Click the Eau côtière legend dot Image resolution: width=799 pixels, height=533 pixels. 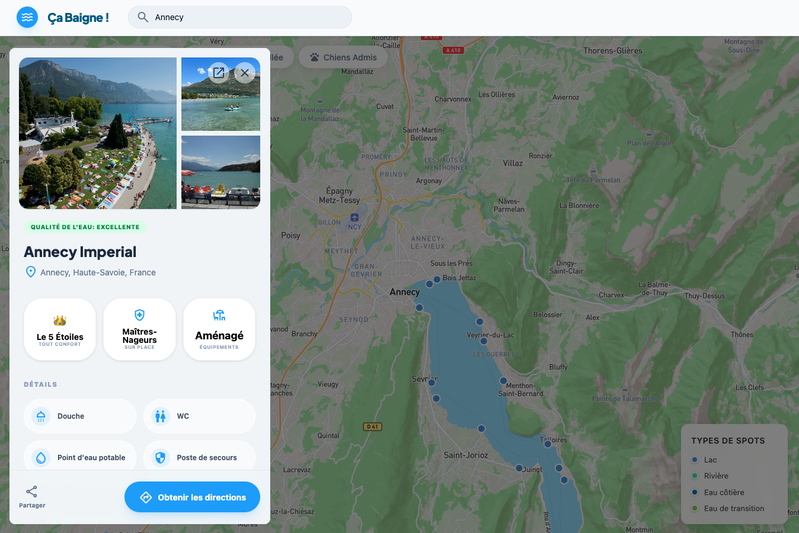coord(695,492)
